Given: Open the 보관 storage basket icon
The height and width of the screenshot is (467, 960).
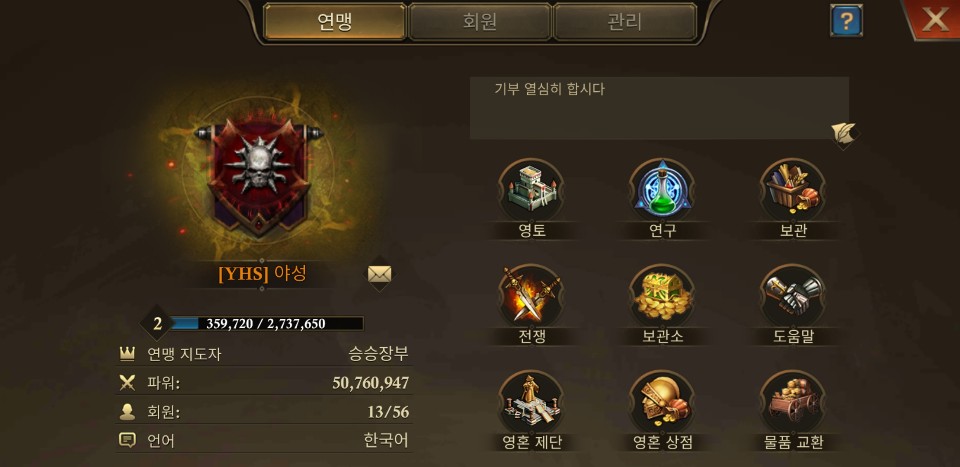Looking at the screenshot, I should click(x=793, y=190).
